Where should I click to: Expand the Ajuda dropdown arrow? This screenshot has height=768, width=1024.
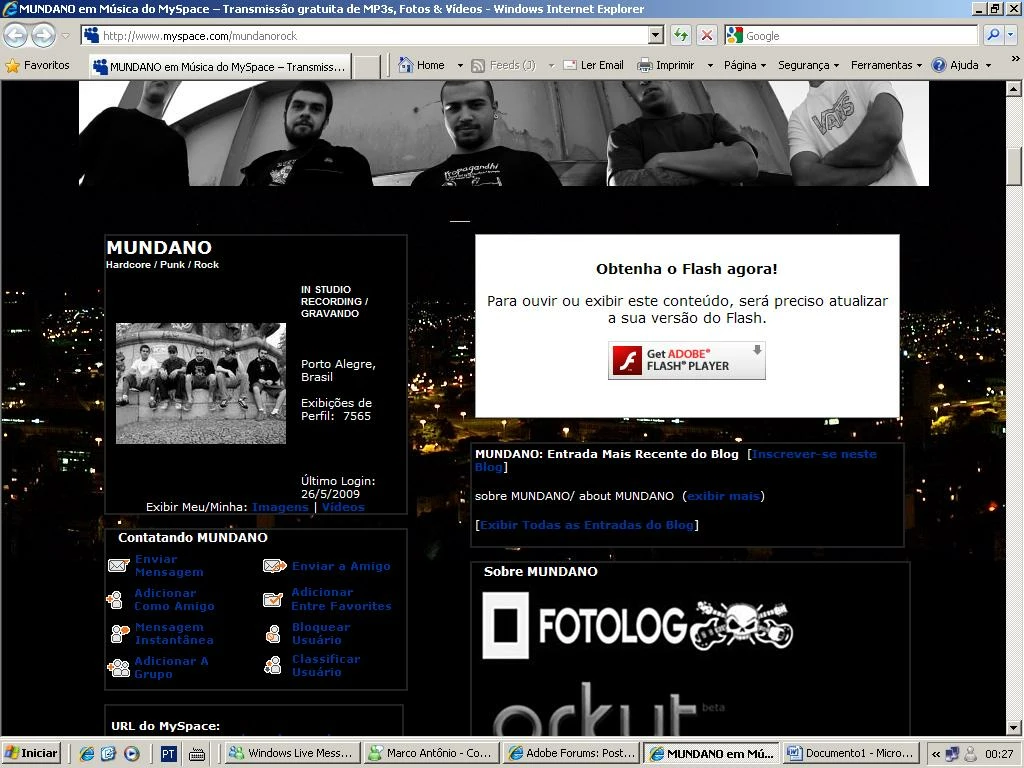tap(988, 65)
